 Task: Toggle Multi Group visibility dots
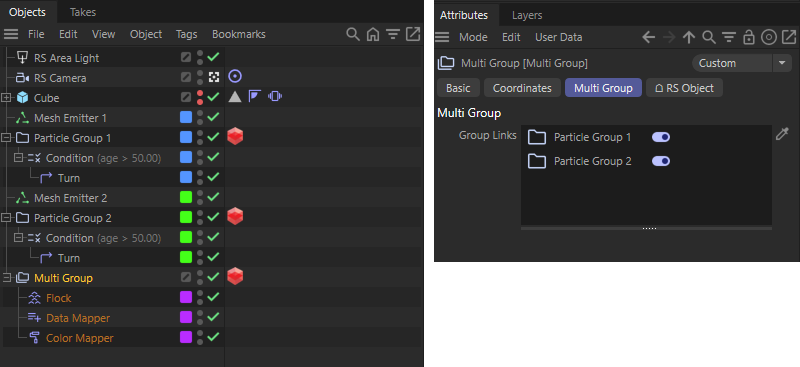[x=200, y=277]
